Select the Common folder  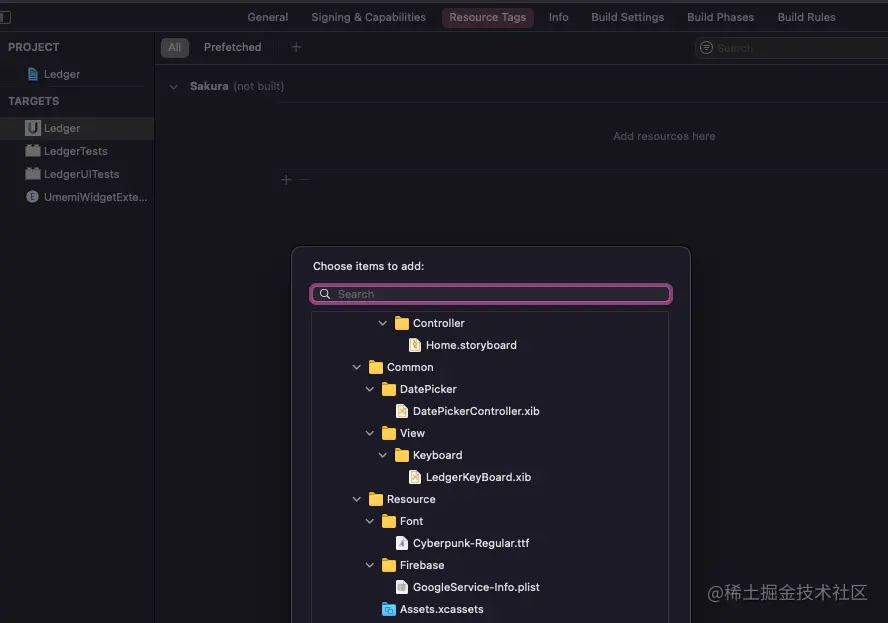point(410,367)
